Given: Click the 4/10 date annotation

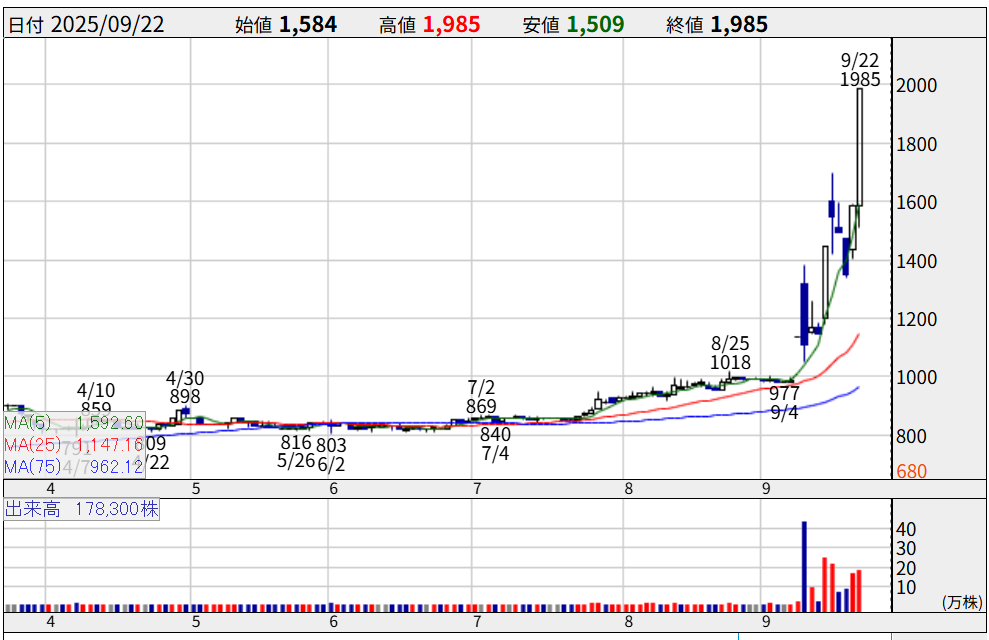Looking at the screenshot, I should 96,390.
